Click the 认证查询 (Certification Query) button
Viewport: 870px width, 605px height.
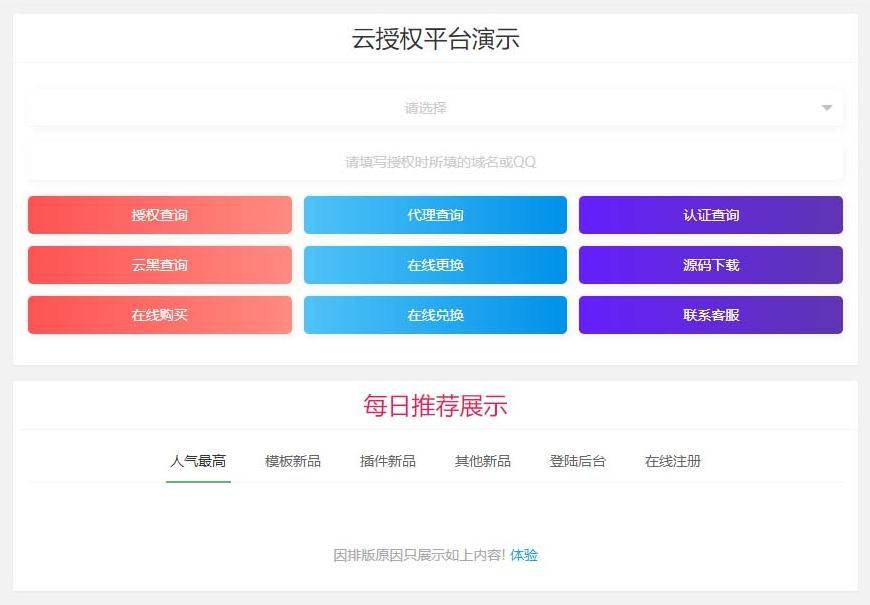pos(710,214)
